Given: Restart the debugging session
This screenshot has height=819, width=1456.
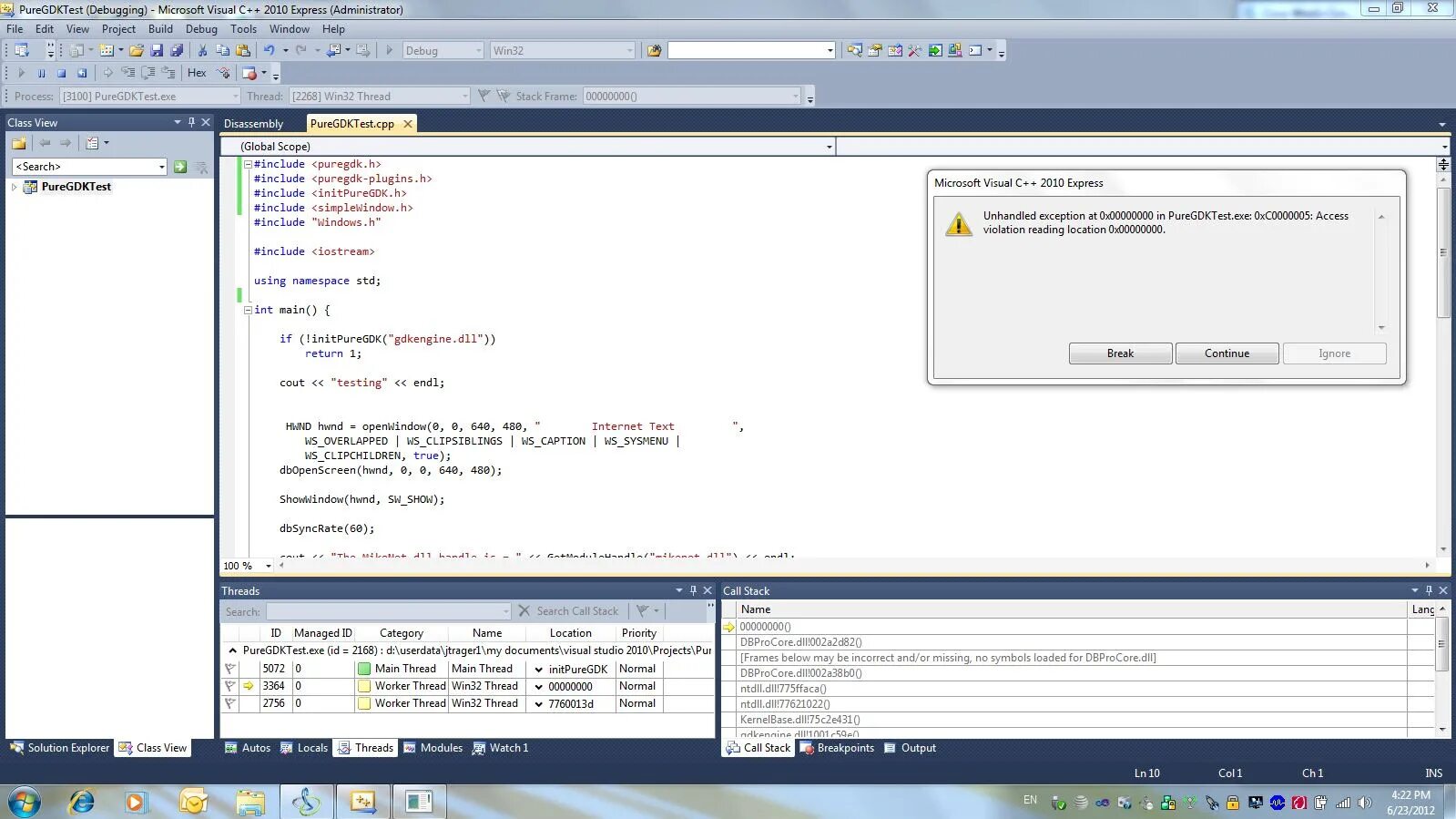Looking at the screenshot, I should [x=82, y=73].
